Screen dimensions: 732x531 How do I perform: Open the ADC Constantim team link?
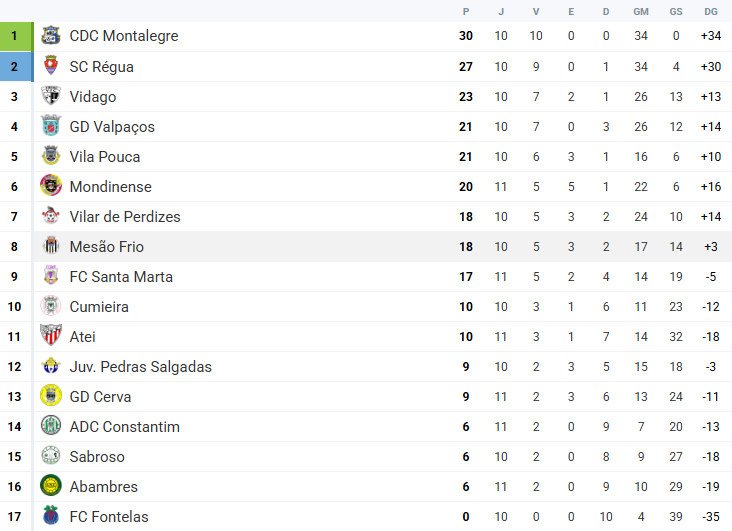click(x=124, y=427)
